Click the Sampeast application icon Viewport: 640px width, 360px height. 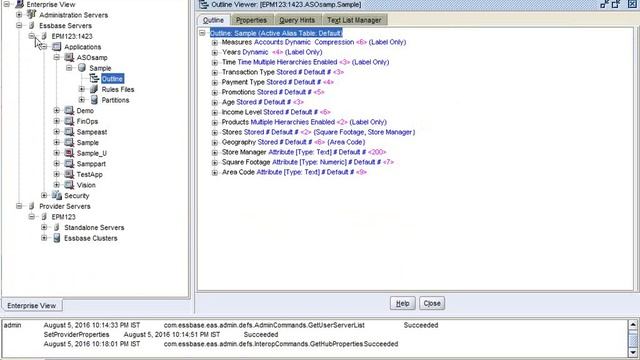tap(69, 131)
